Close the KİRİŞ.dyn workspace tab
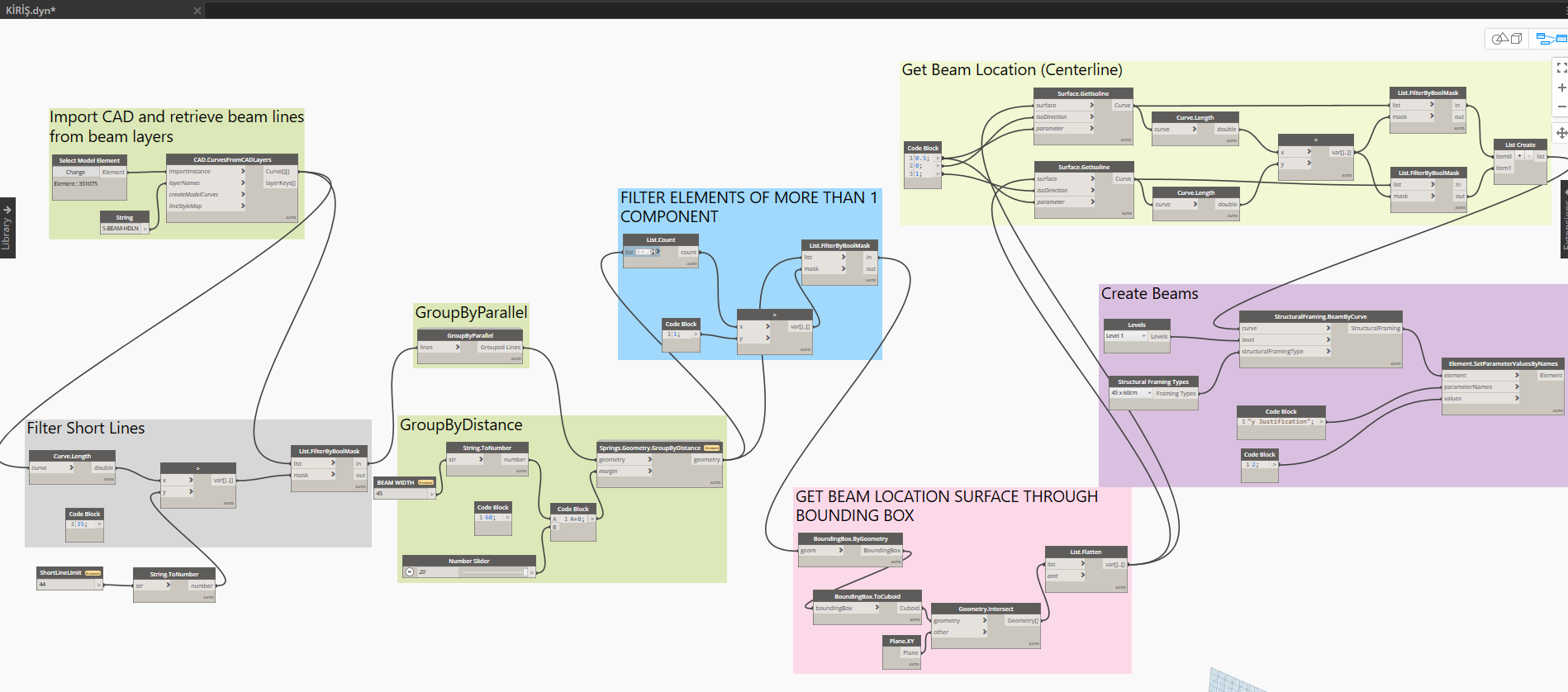 (197, 11)
